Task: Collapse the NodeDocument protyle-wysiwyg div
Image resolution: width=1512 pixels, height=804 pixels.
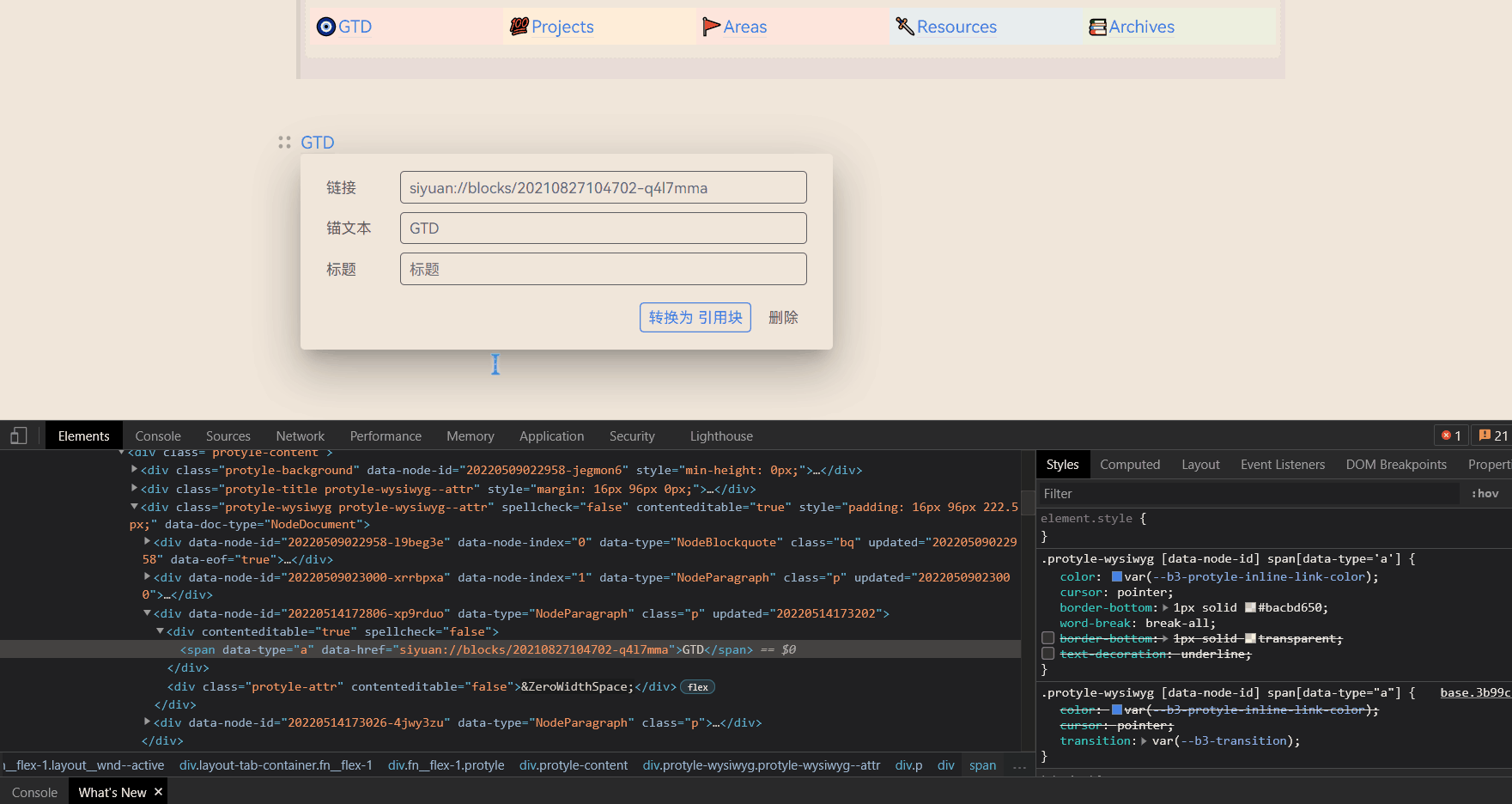Action: [x=134, y=507]
